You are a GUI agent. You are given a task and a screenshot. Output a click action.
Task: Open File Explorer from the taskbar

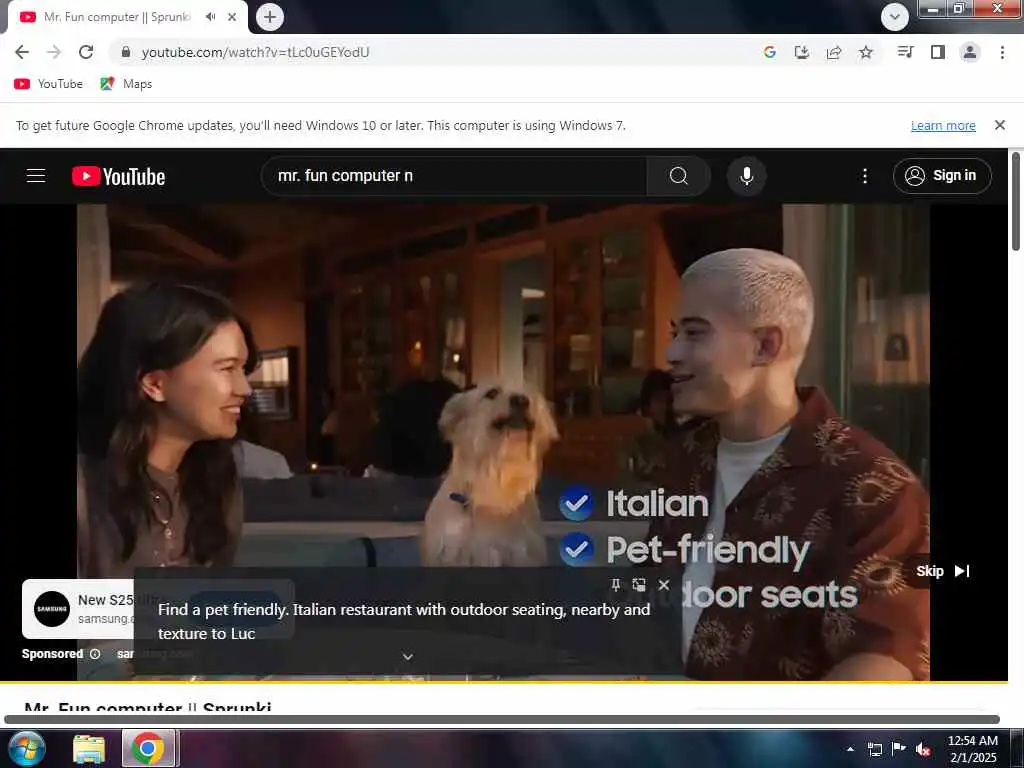coord(89,749)
